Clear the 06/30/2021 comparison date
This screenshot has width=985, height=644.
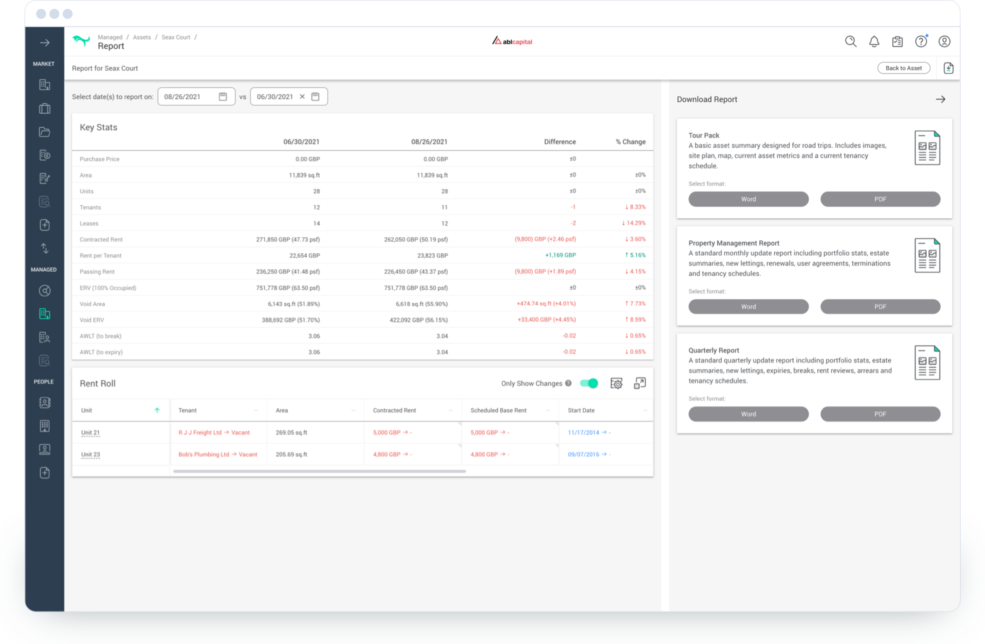coord(302,97)
